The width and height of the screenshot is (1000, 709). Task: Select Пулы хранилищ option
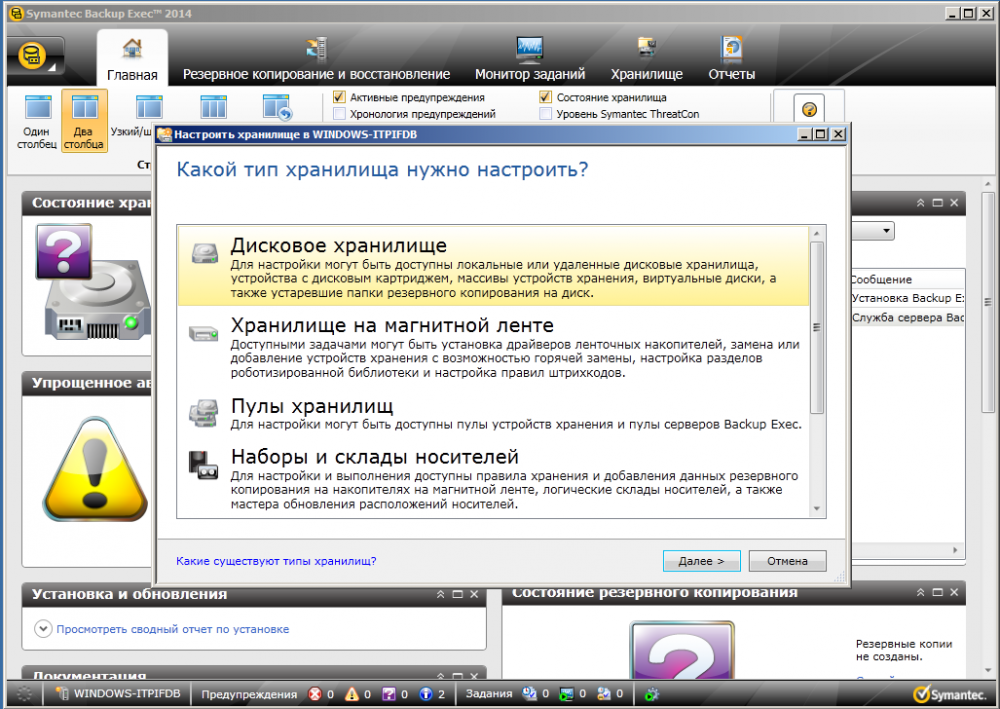click(493, 413)
